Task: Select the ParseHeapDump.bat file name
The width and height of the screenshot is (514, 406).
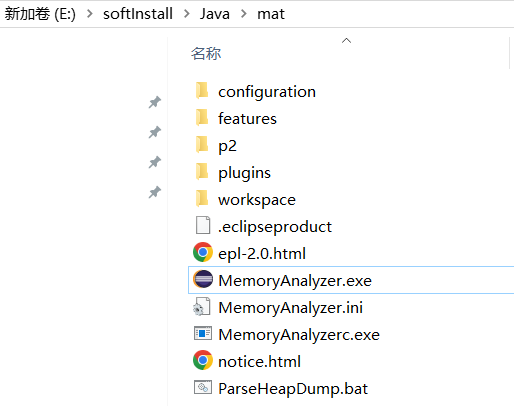Action: point(293,389)
